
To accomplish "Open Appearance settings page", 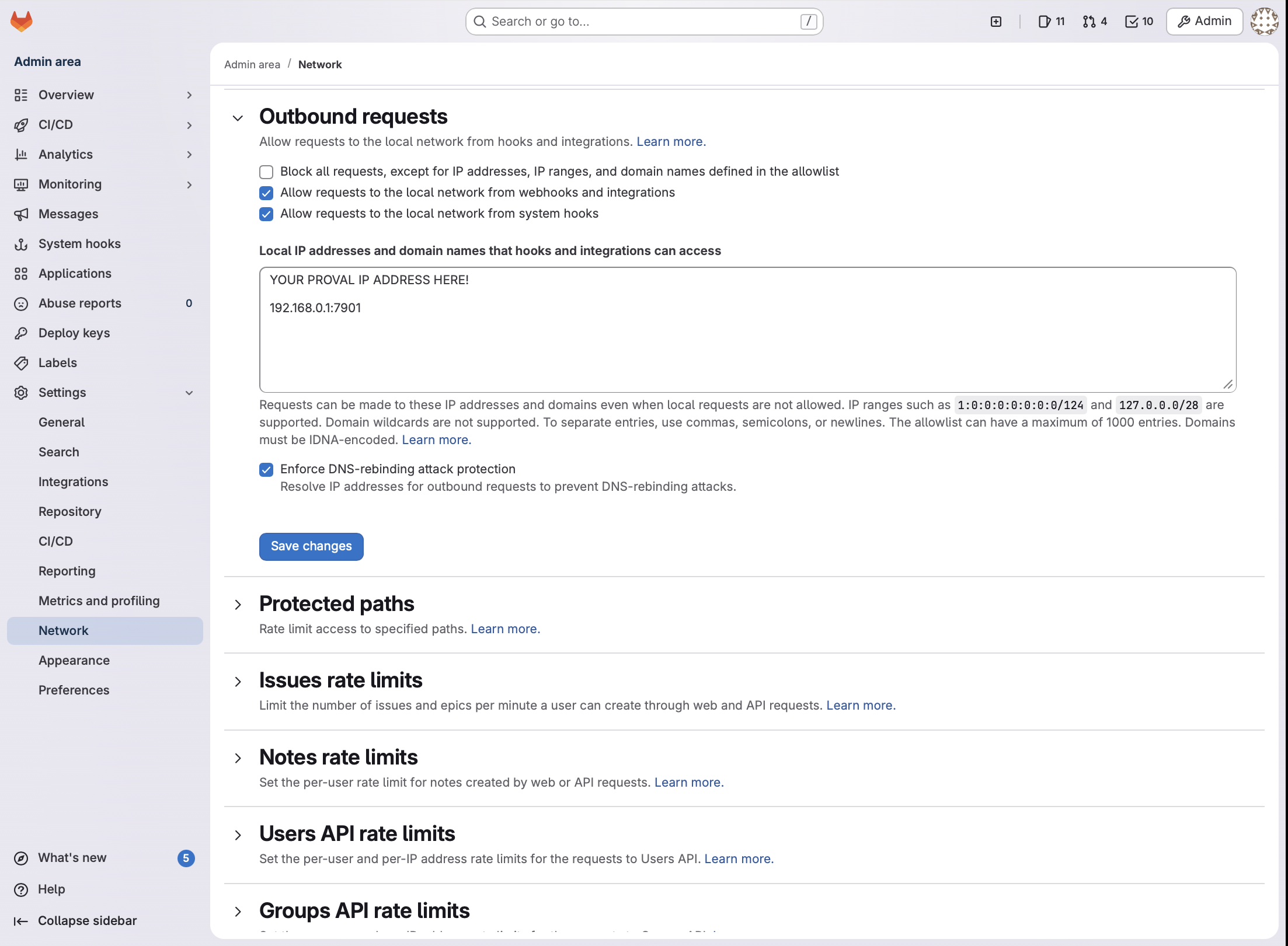I will (105, 661).
